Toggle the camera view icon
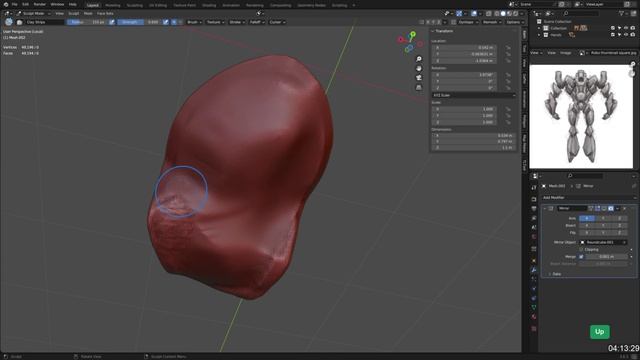Image resolution: width=640 pixels, height=360 pixels. pos(419,78)
